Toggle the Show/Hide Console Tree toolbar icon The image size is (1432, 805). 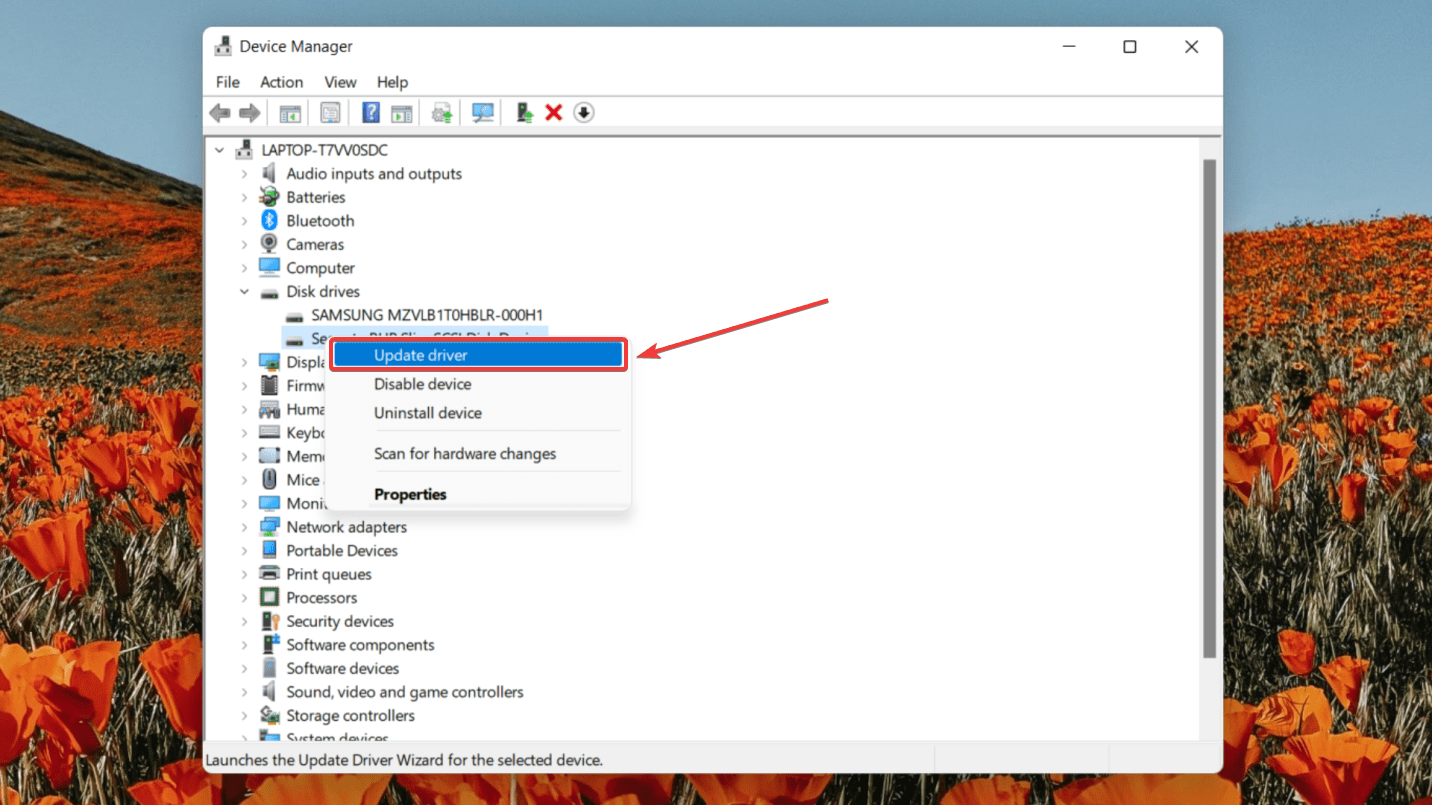tap(290, 113)
